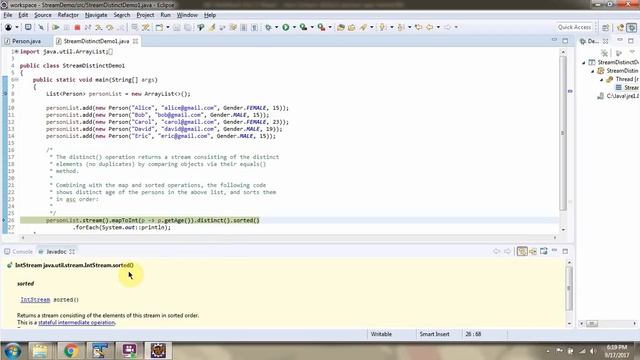Click the volume icon in system tray
Image resolution: width=640 pixels, height=360 pixels.
point(592,351)
